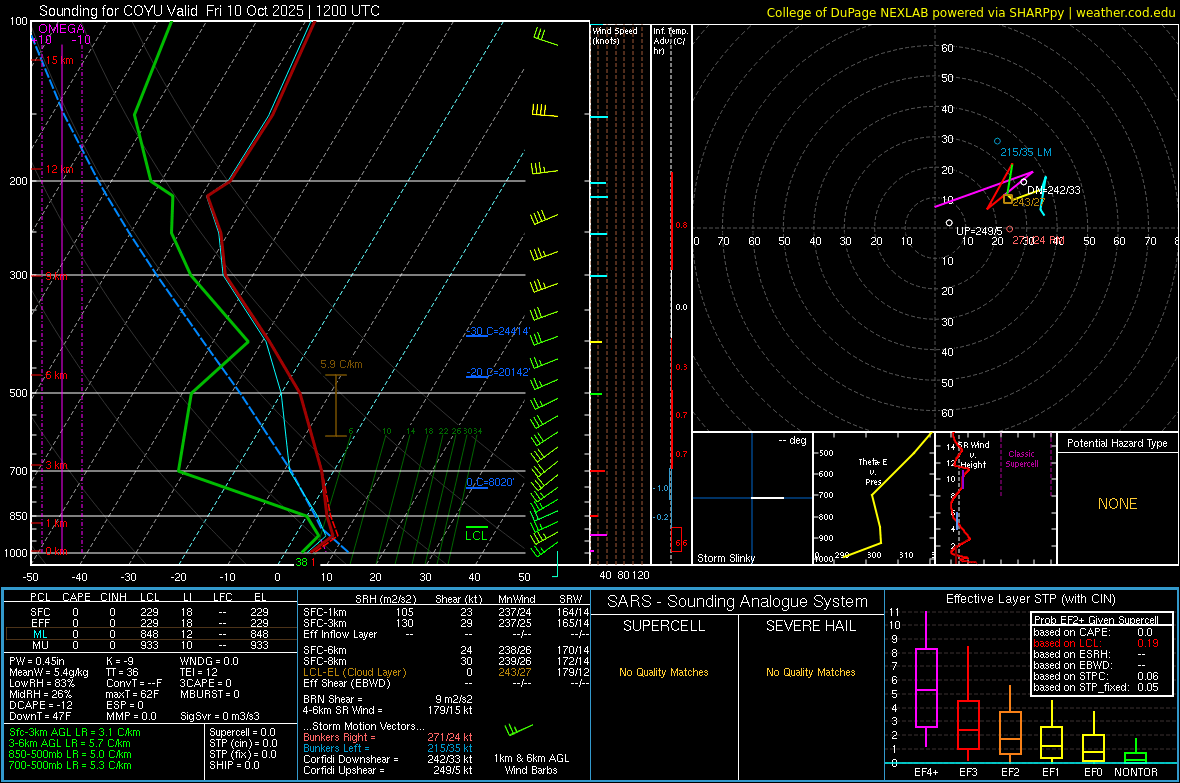Select the green LCL label on skew-T
Screen dimensions: 1180x783
tap(476, 535)
